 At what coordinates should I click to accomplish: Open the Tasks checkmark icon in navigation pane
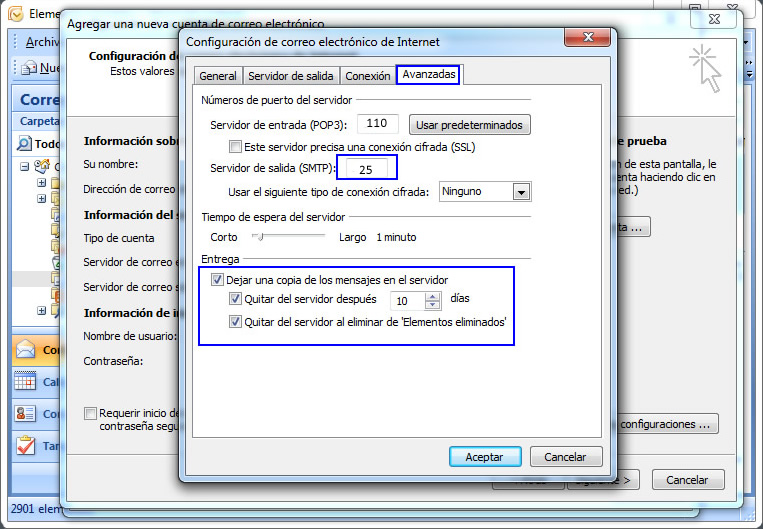click(25, 445)
